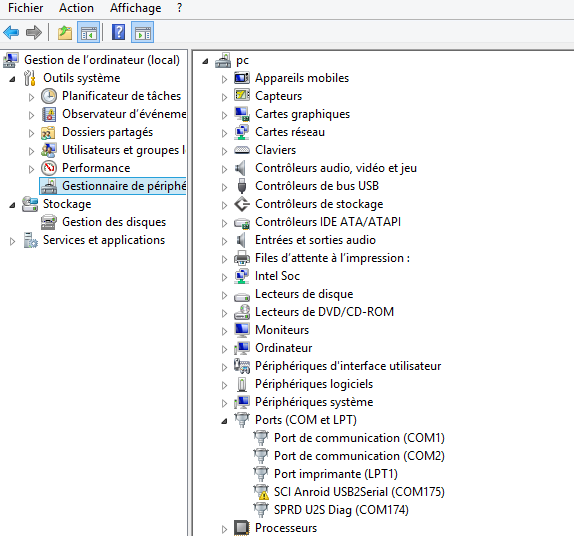Select Gestion de l'ordinateur (local) root
575x538 pixels.
[102, 60]
